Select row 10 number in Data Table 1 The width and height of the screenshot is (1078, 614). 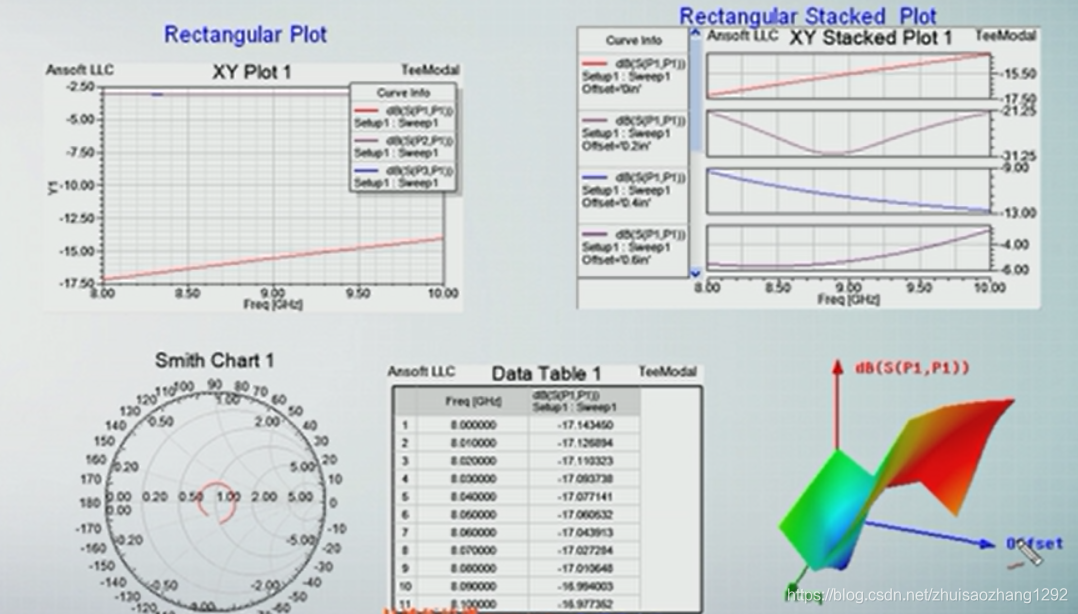405,586
